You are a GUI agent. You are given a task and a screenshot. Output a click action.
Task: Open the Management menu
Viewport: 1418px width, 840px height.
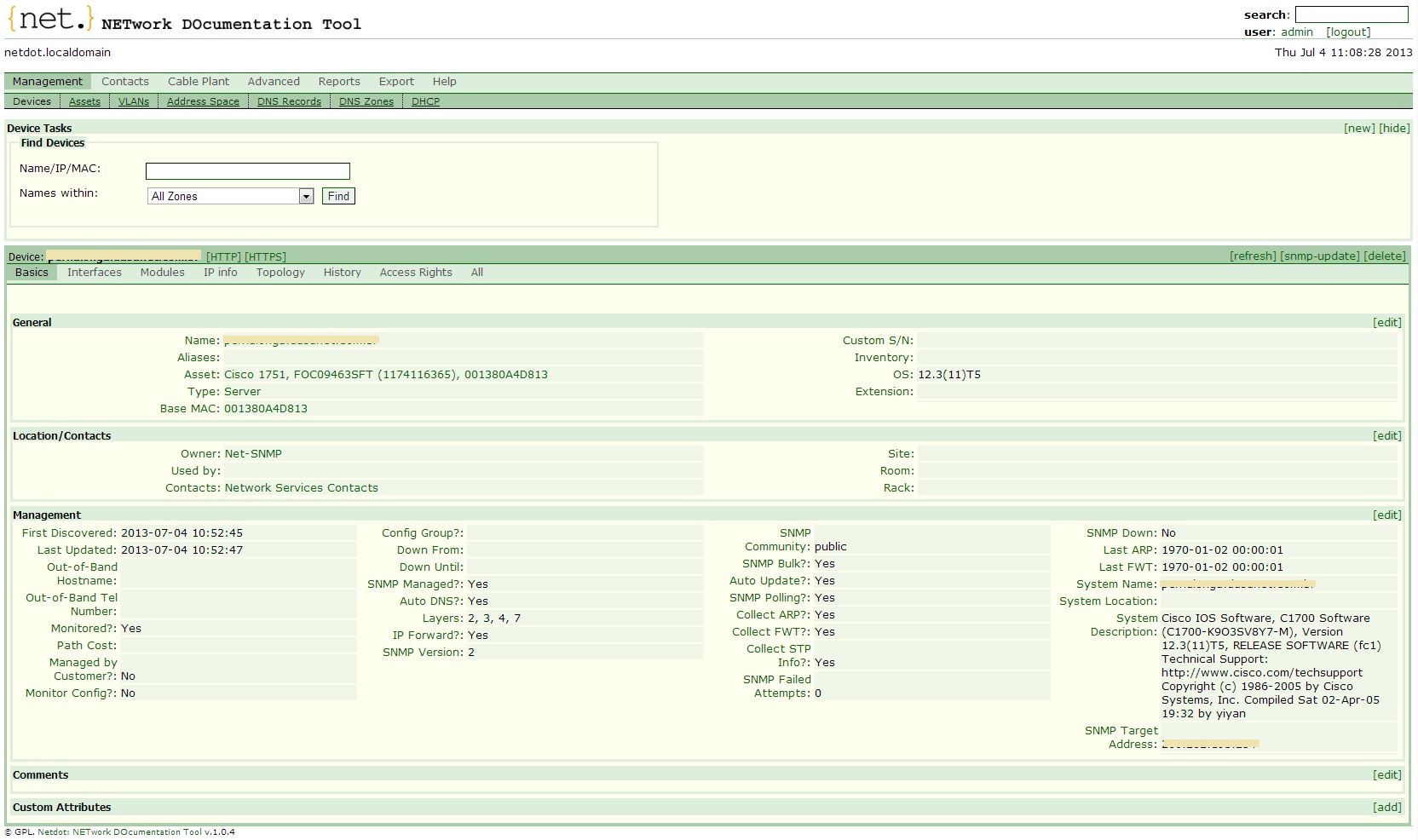click(x=47, y=81)
